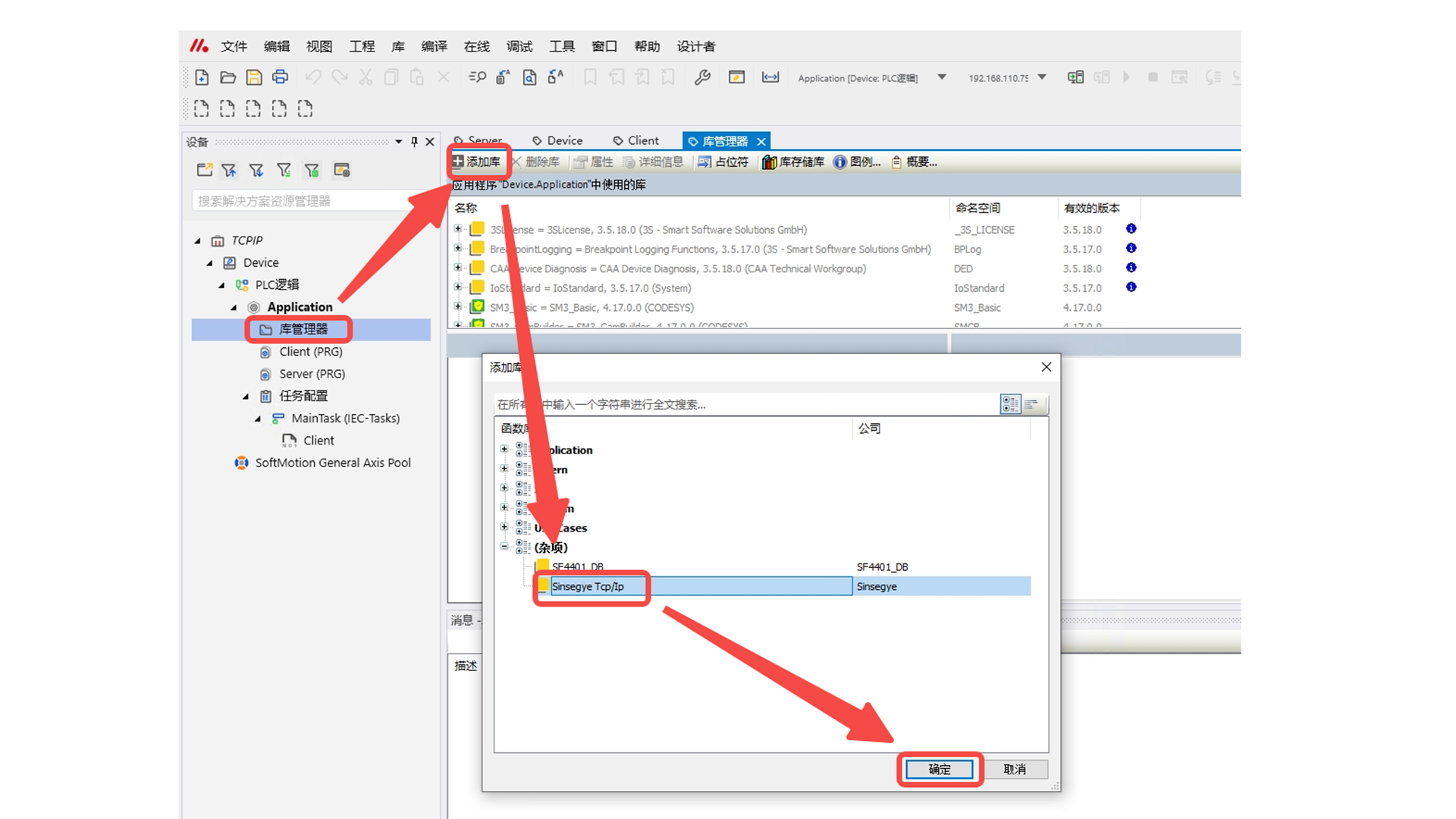Screen dimensions: 1456x819
Task: Click Add Library (添加库) button
Action: click(477, 162)
